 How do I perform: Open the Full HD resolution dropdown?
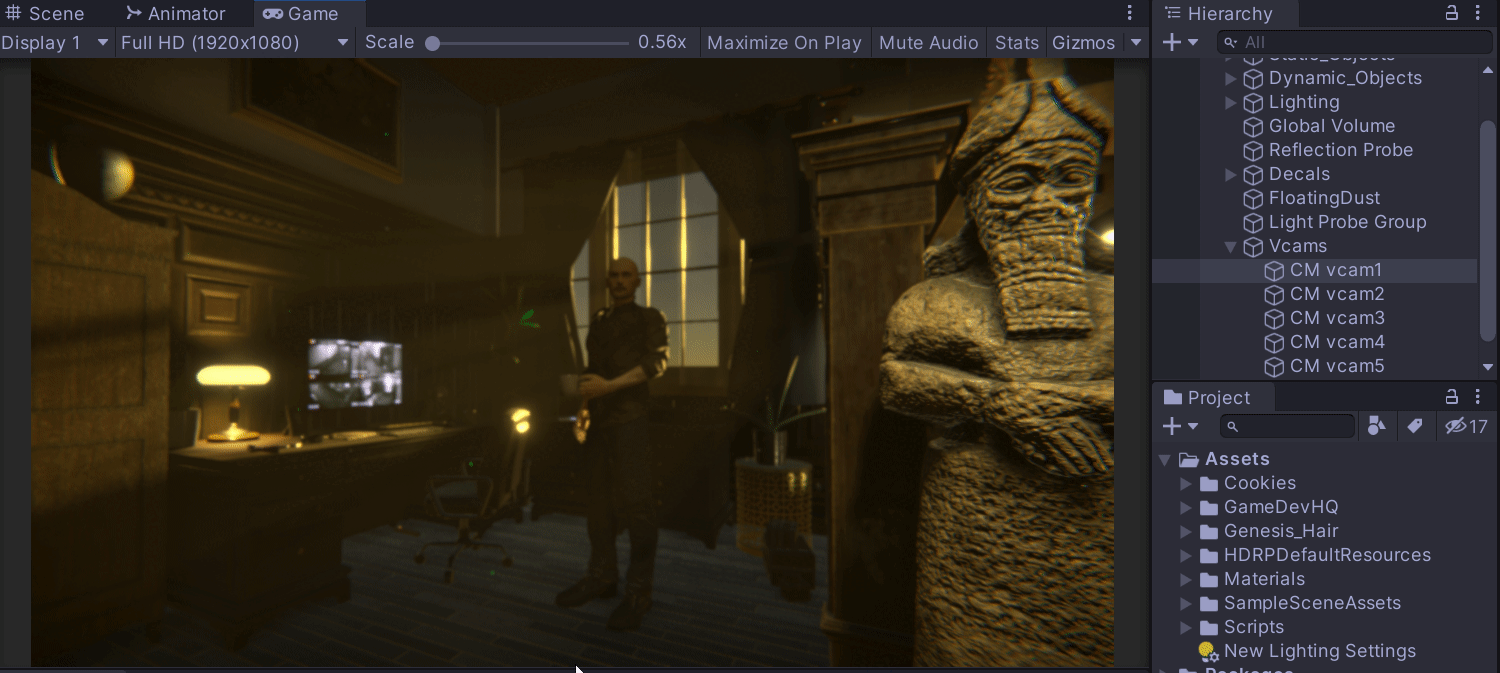(232, 42)
